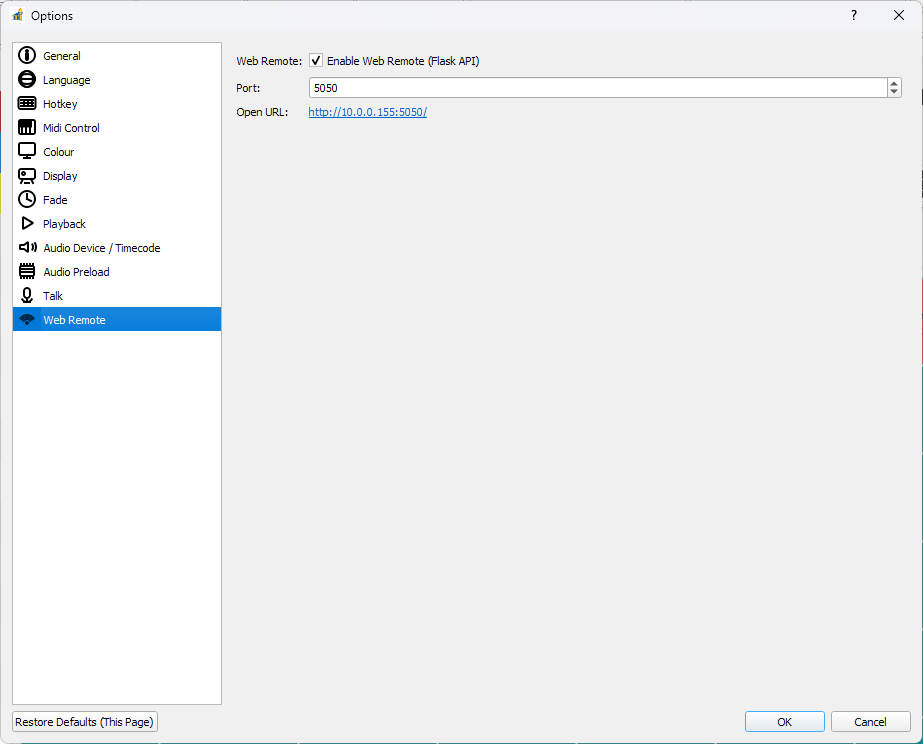This screenshot has height=744, width=923.
Task: Increase Port value with up arrow
Action: (x=893, y=83)
